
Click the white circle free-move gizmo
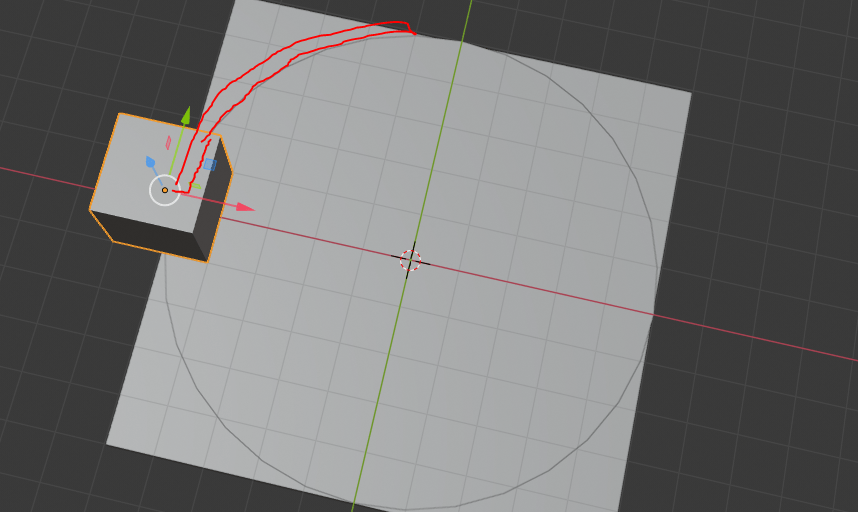tap(165, 190)
